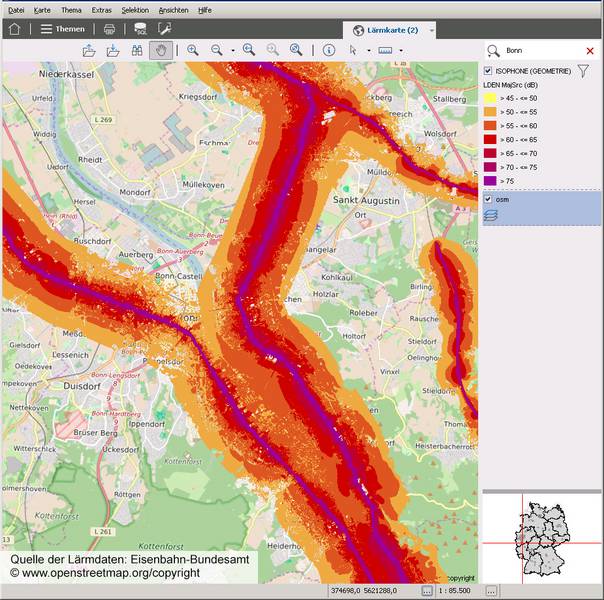This screenshot has width=604, height=600.
Task: Switch to the Lärmkarte (2) tab
Action: 390,30
